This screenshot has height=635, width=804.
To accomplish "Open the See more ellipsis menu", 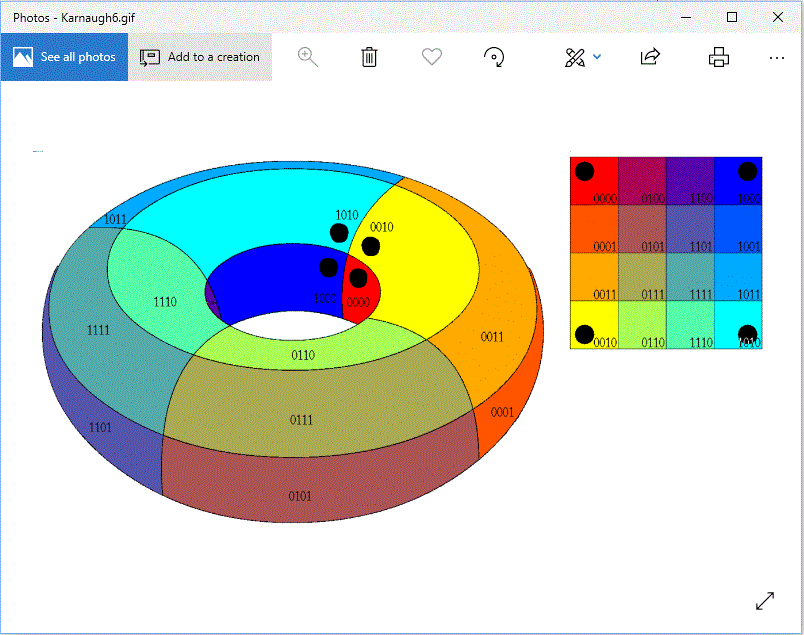I will tap(777, 58).
